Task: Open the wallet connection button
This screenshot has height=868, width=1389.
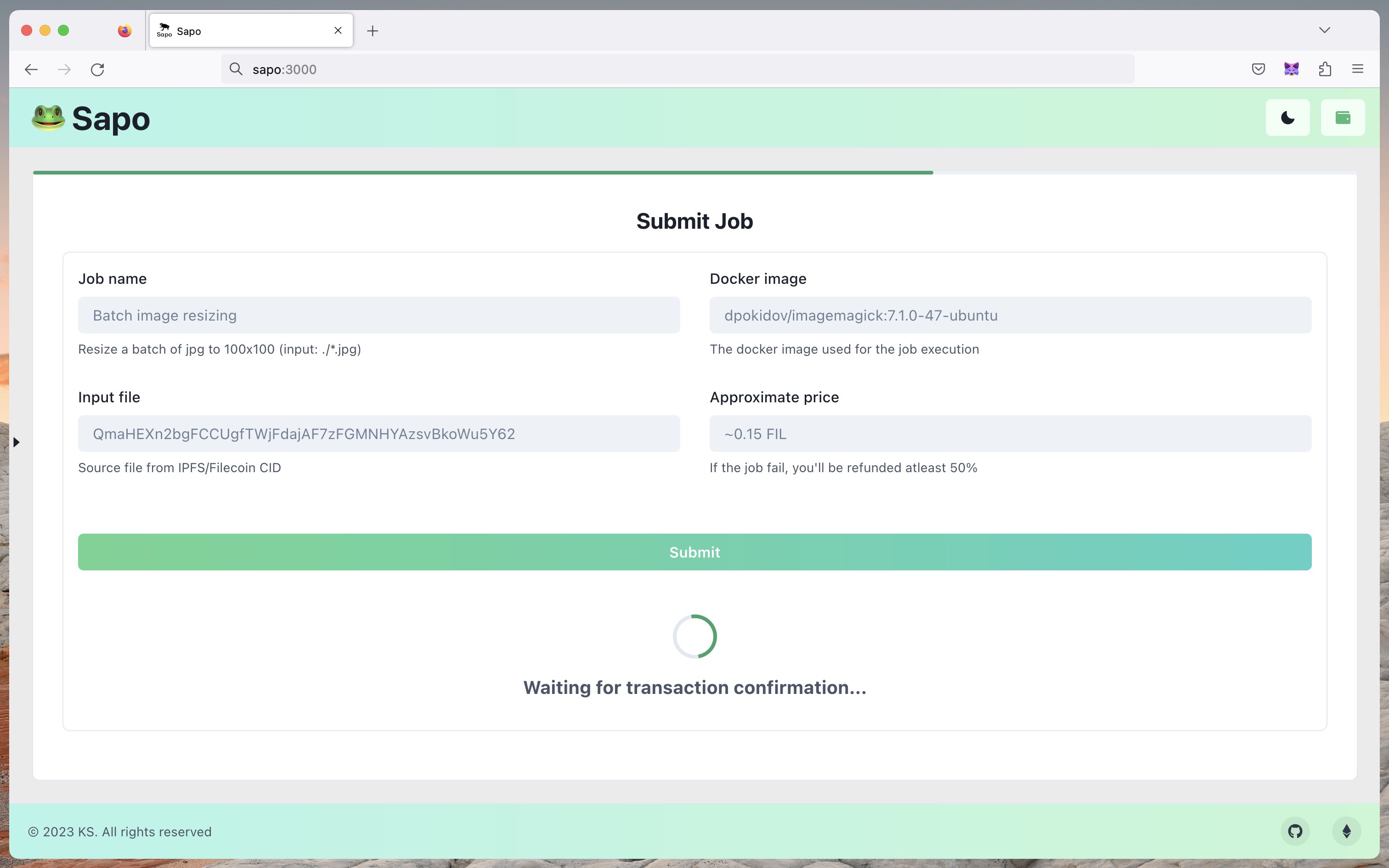Action: pyautogui.click(x=1343, y=118)
